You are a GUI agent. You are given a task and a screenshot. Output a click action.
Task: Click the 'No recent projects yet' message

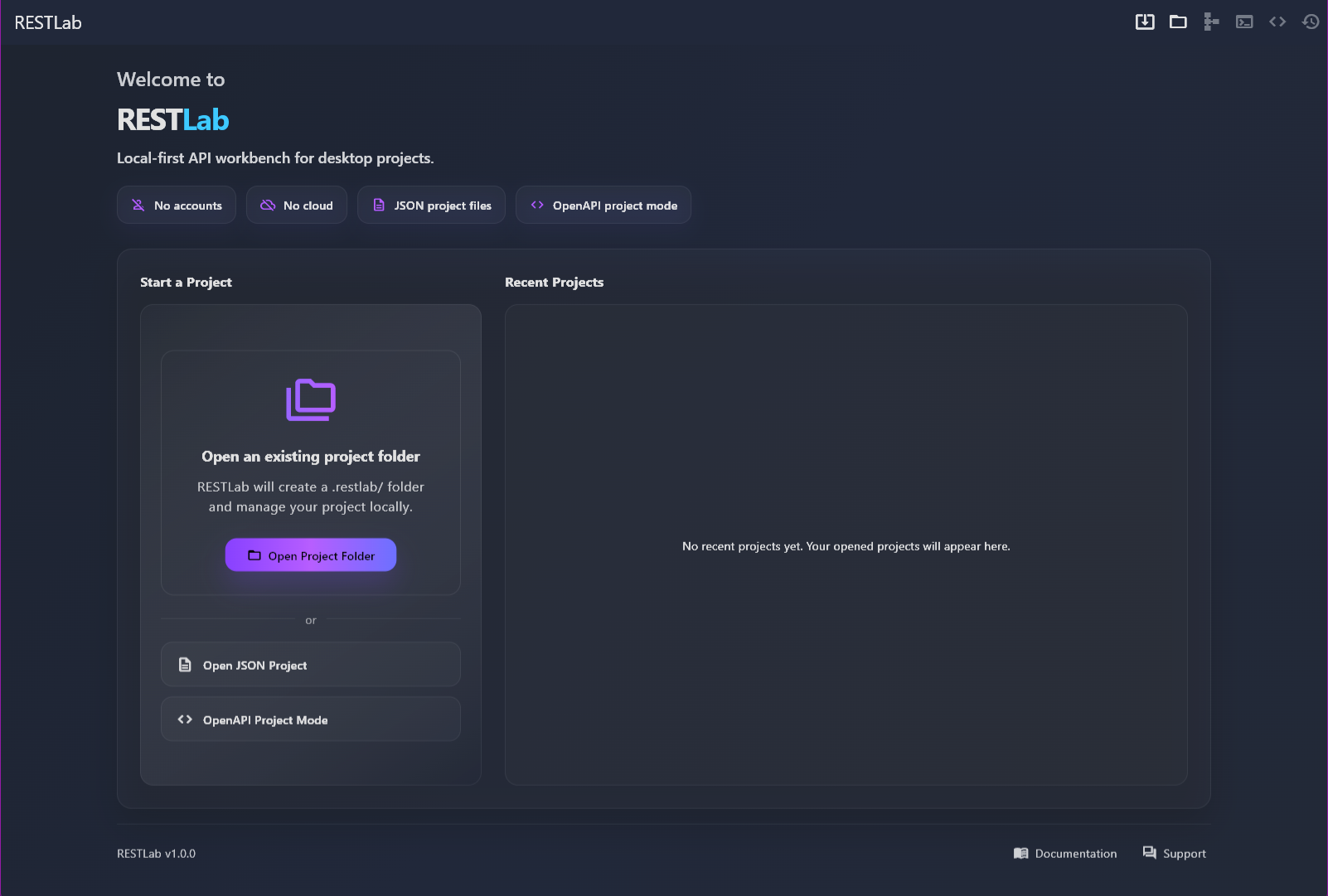tap(846, 546)
